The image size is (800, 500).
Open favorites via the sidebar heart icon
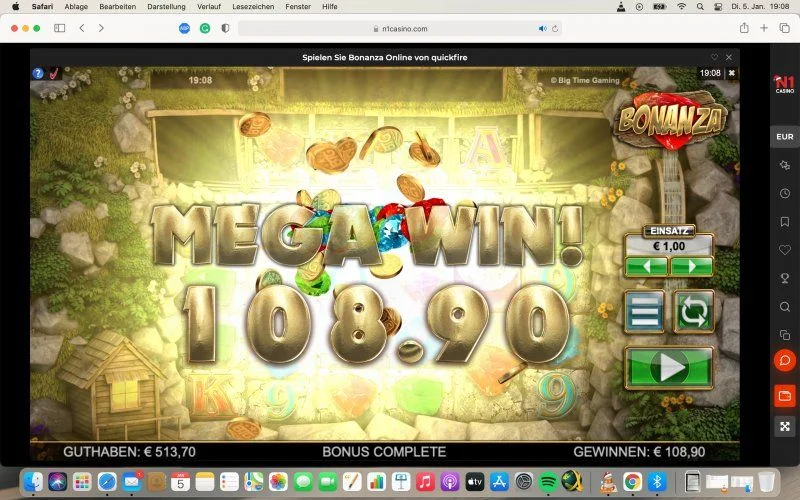click(785, 250)
